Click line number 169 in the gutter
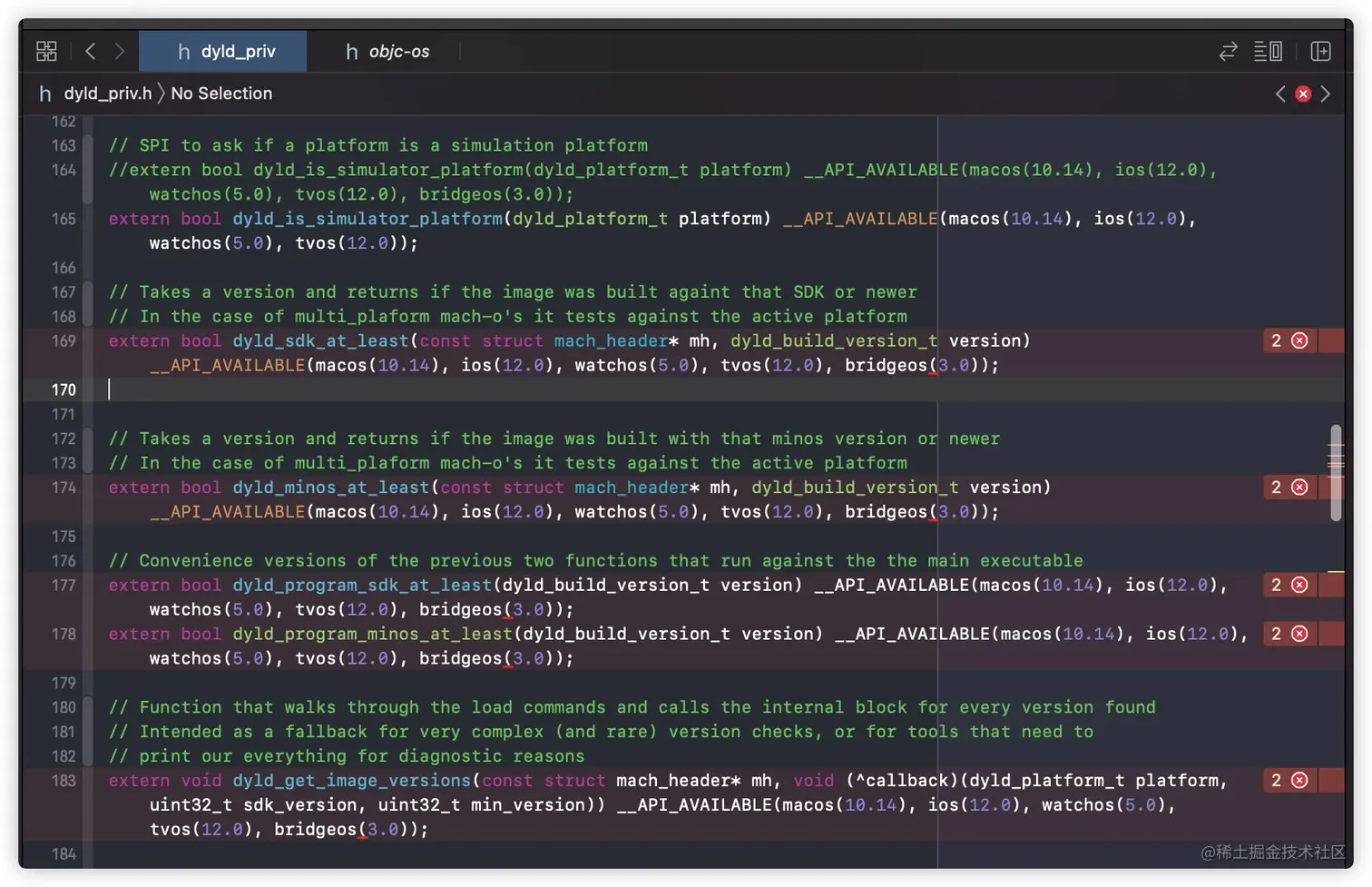Image resolution: width=1372 pixels, height=887 pixels. (64, 340)
